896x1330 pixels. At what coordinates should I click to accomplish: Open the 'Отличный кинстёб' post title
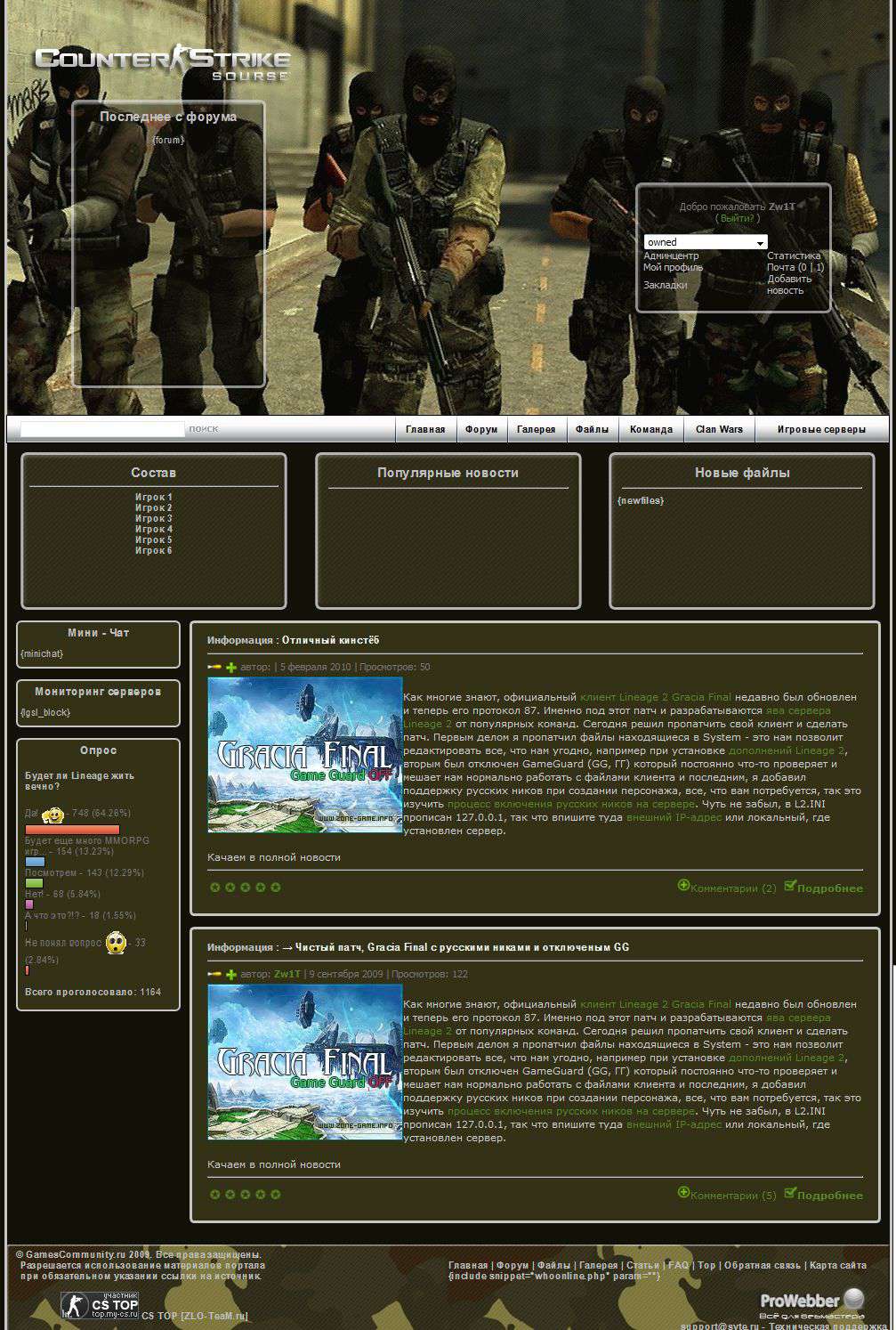point(330,640)
